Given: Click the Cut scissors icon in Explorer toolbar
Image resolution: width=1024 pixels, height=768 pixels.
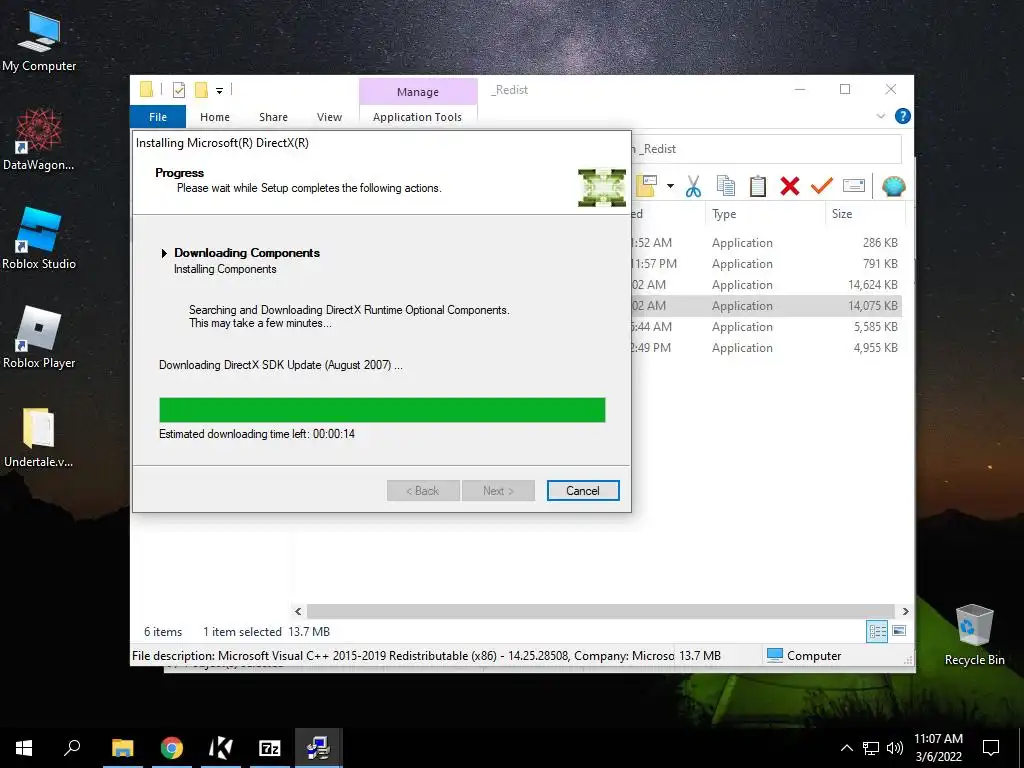Looking at the screenshot, I should point(693,186).
